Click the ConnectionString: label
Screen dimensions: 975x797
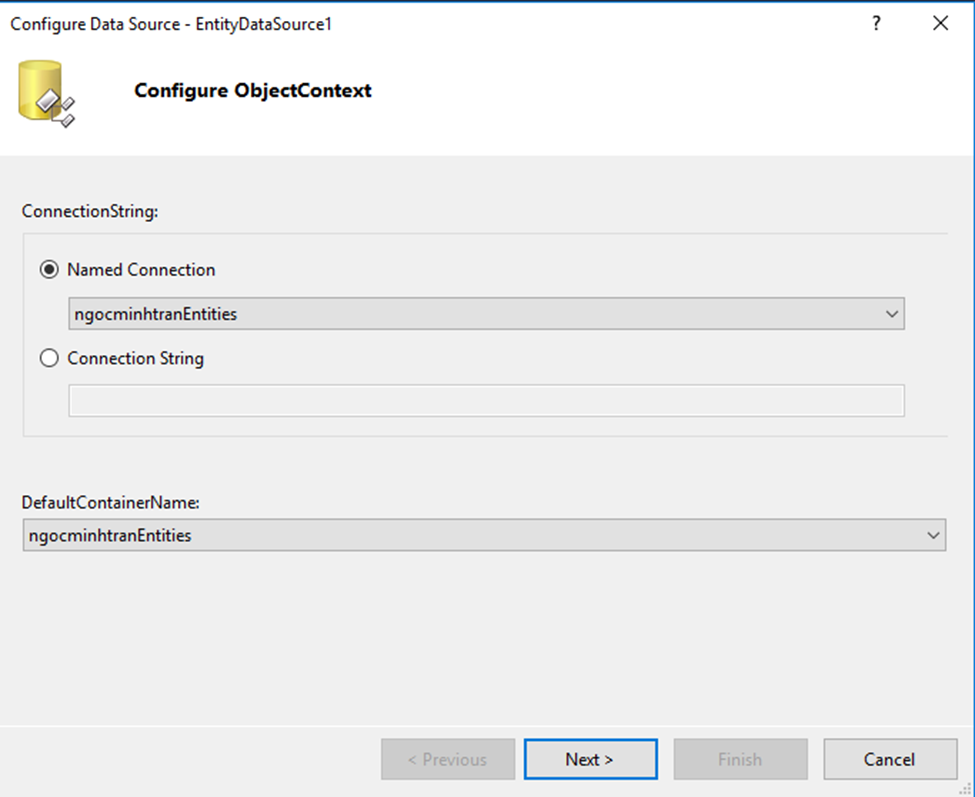click(x=90, y=211)
